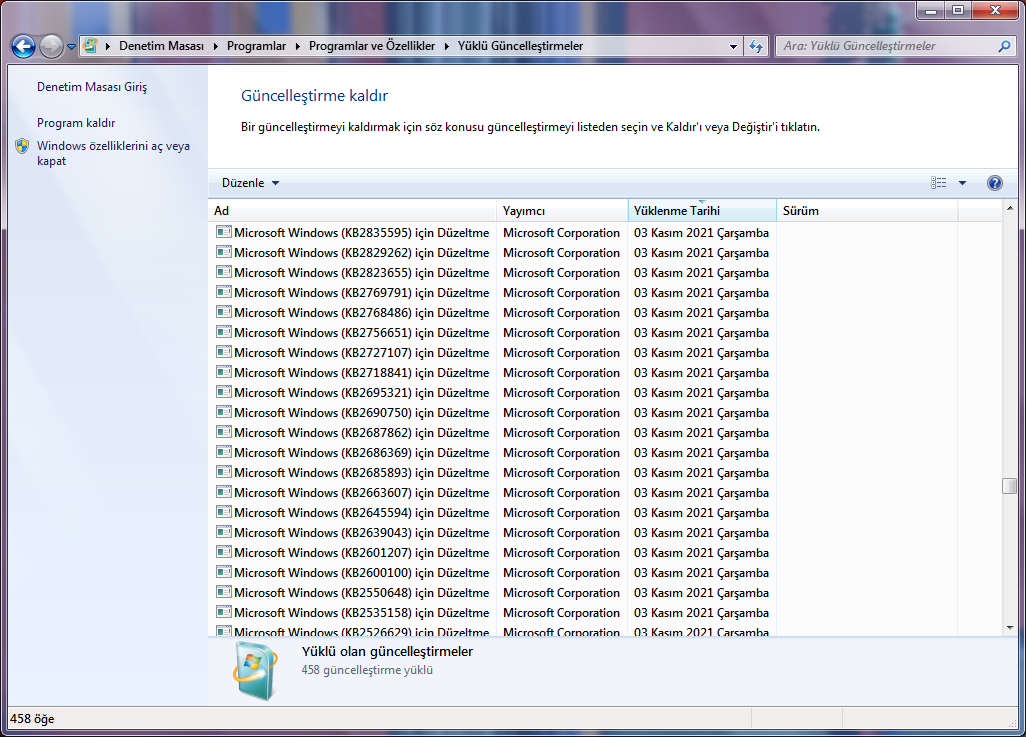Open Denetim Masası breadcrumb
1026x737 pixels.
(161, 46)
